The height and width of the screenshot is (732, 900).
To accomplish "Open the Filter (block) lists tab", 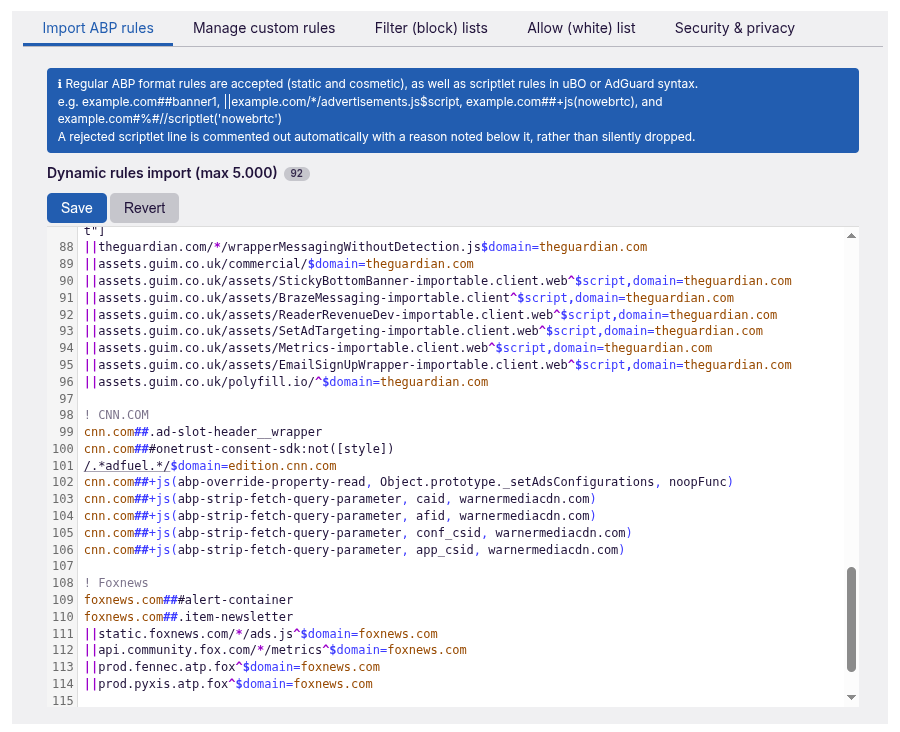I will [431, 28].
